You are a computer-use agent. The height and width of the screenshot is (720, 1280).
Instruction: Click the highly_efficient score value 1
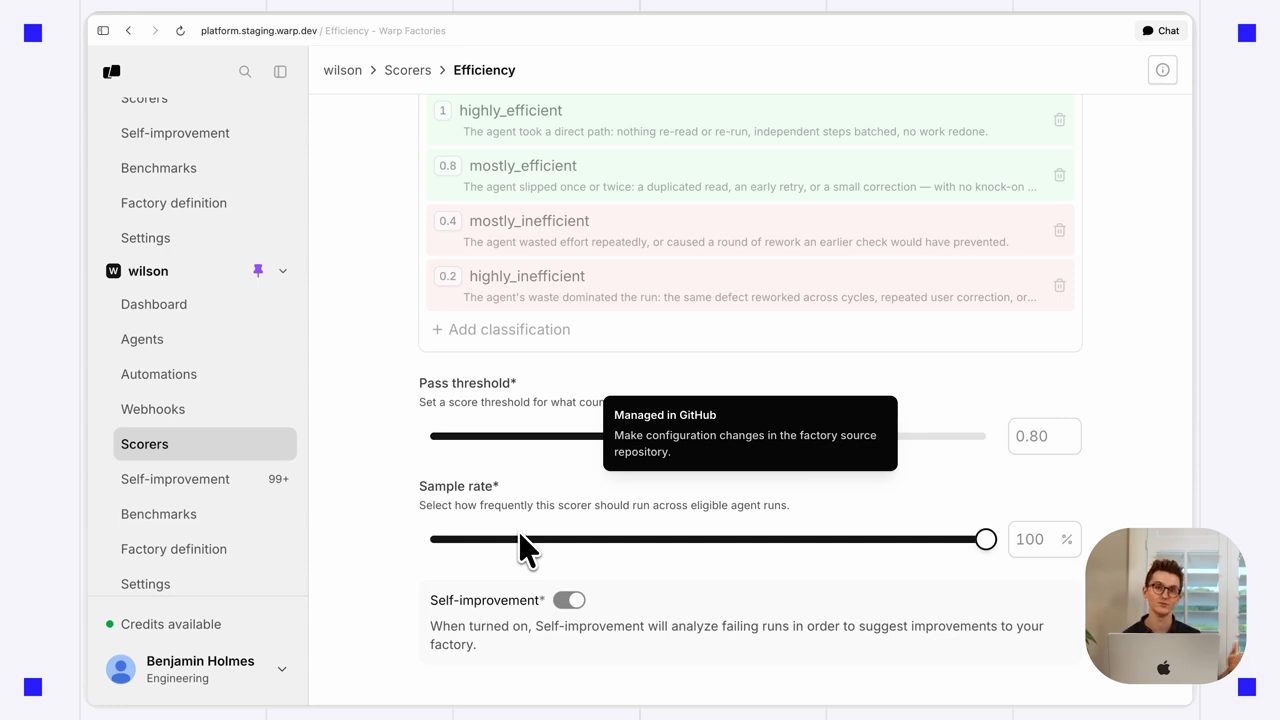(443, 111)
